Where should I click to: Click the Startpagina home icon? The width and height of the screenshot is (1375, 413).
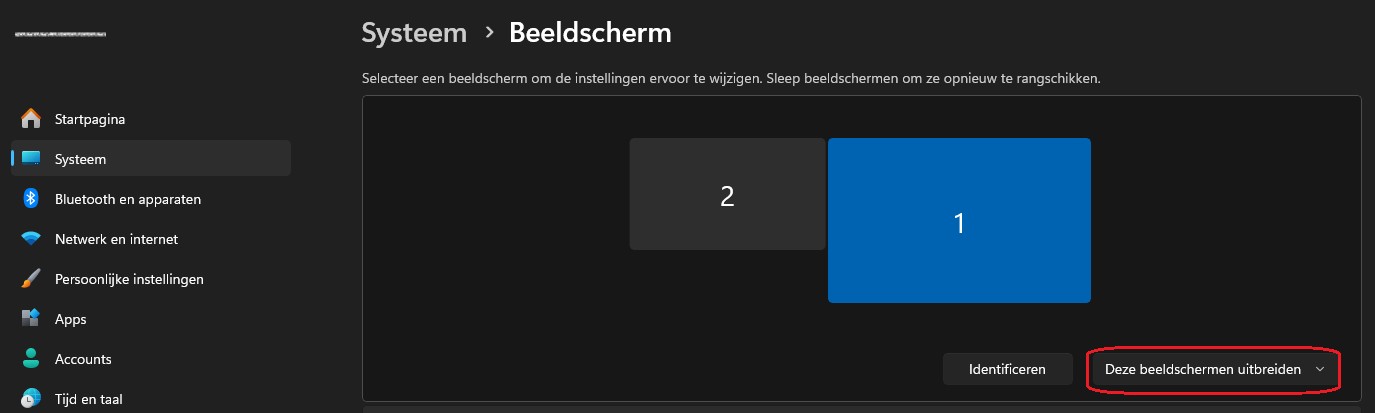click(31, 119)
